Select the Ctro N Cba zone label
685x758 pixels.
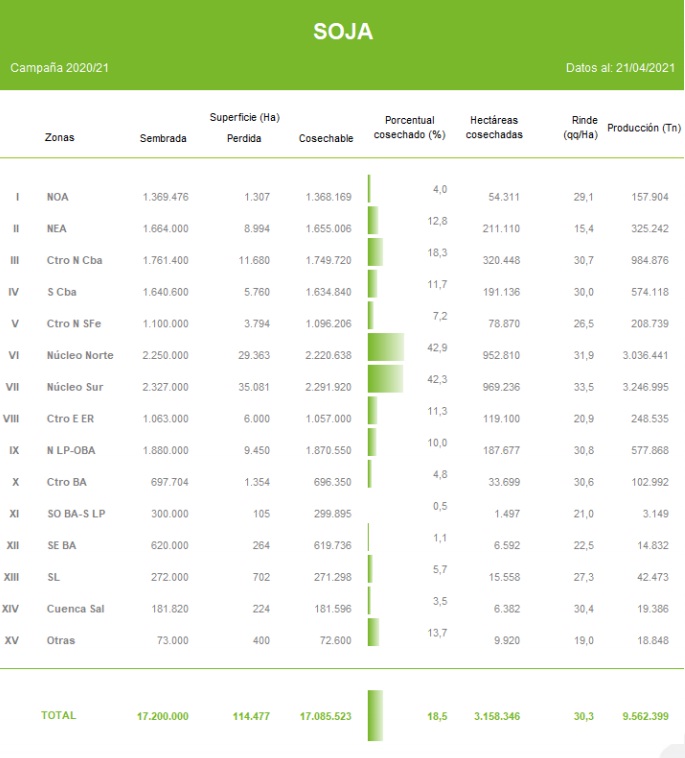[74, 260]
